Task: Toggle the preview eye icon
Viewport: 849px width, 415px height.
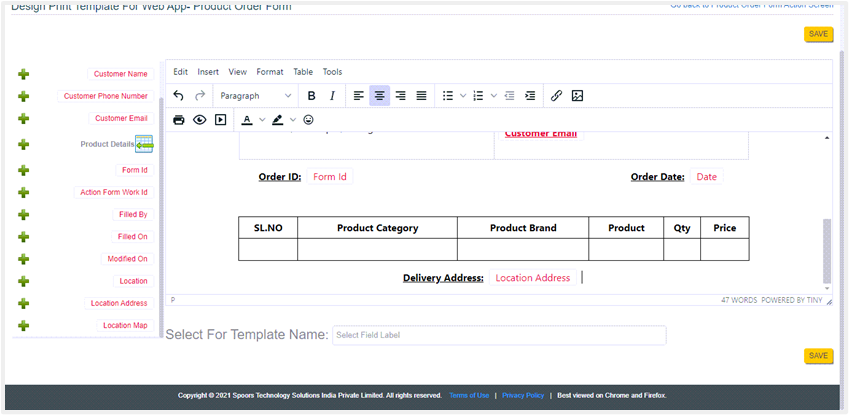Action: click(200, 120)
